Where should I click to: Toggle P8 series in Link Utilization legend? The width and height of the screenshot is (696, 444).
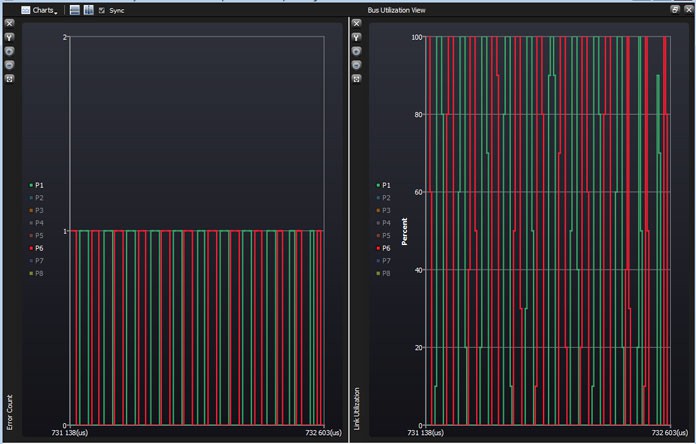pos(384,274)
